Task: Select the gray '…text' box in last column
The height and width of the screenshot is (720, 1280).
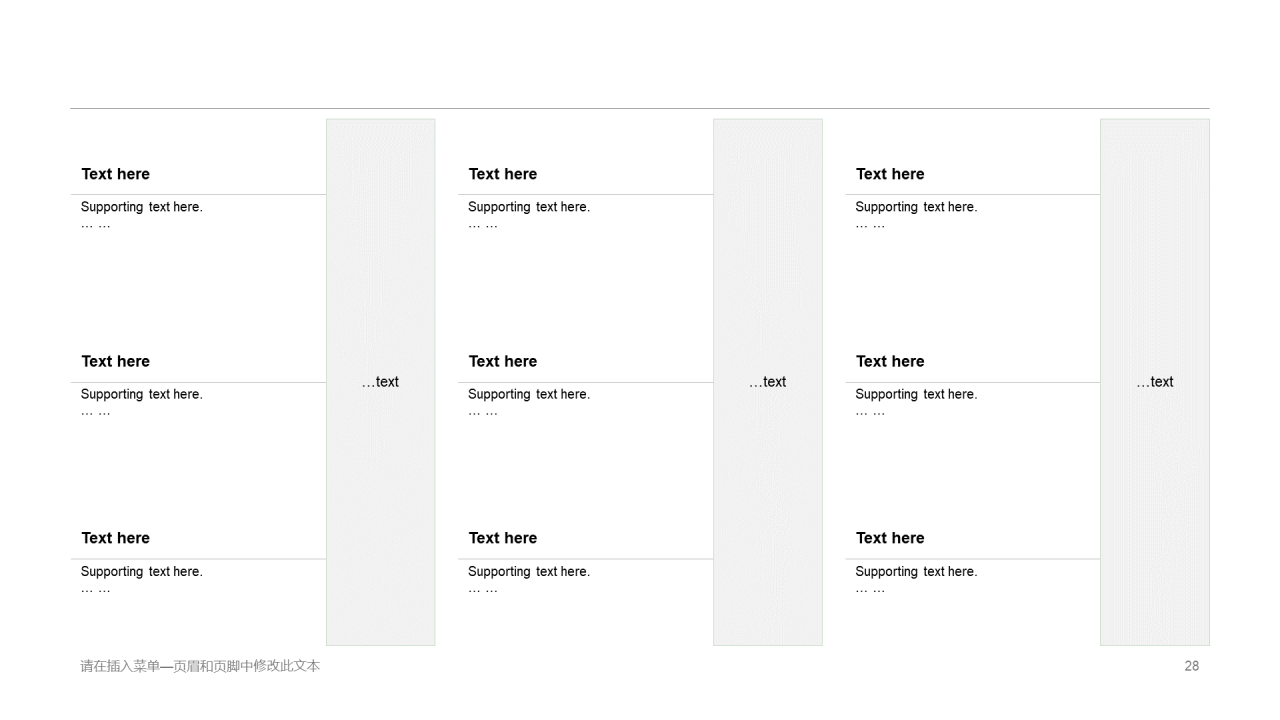Action: pos(1155,382)
